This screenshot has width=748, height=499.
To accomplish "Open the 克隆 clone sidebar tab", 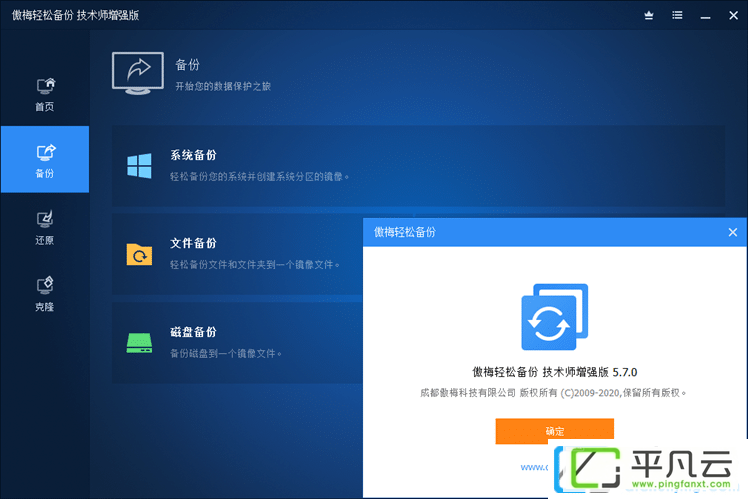I will (x=45, y=294).
